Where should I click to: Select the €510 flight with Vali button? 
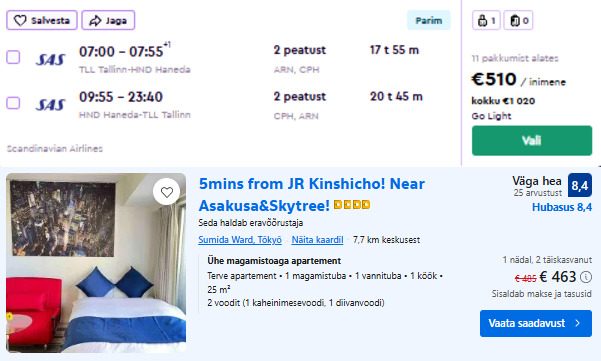click(532, 140)
